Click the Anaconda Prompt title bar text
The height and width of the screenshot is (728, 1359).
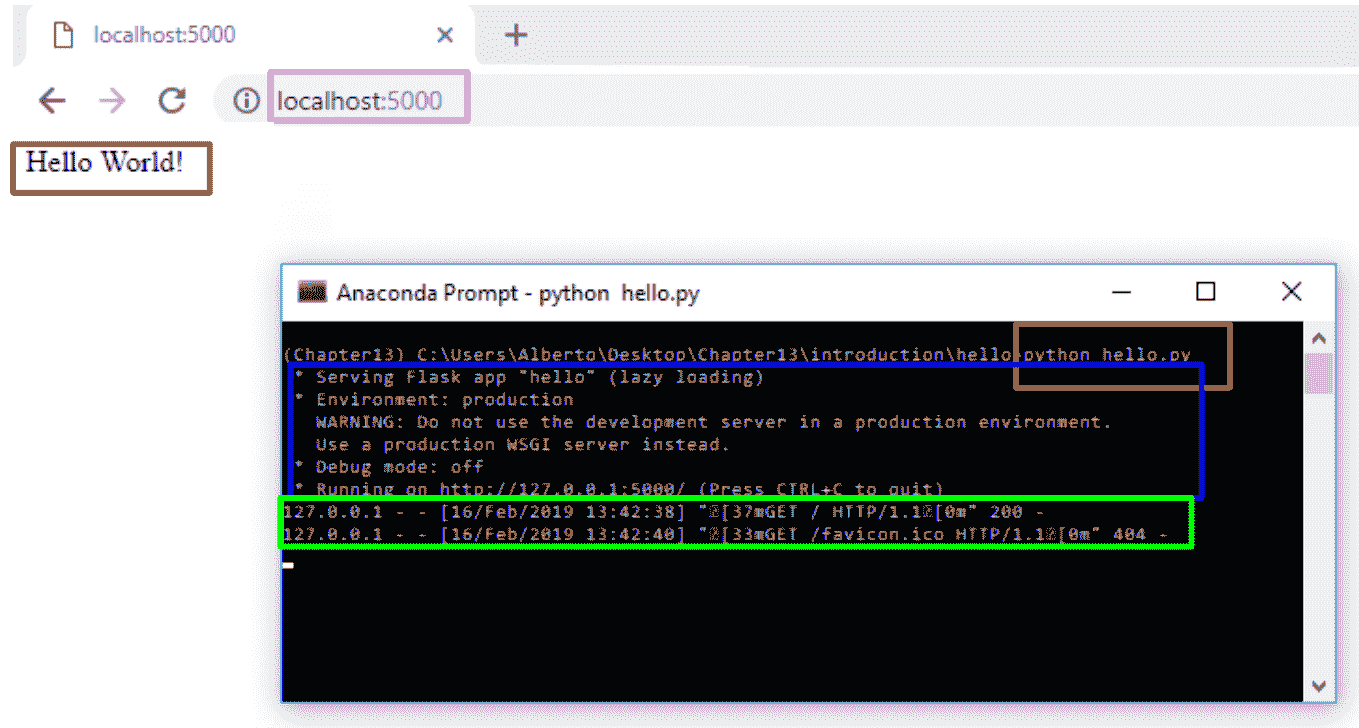[x=518, y=293]
